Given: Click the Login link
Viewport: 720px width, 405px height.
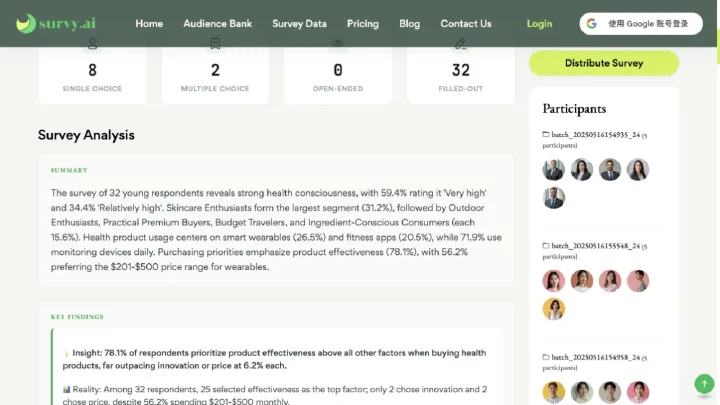Looking at the screenshot, I should click(539, 23).
